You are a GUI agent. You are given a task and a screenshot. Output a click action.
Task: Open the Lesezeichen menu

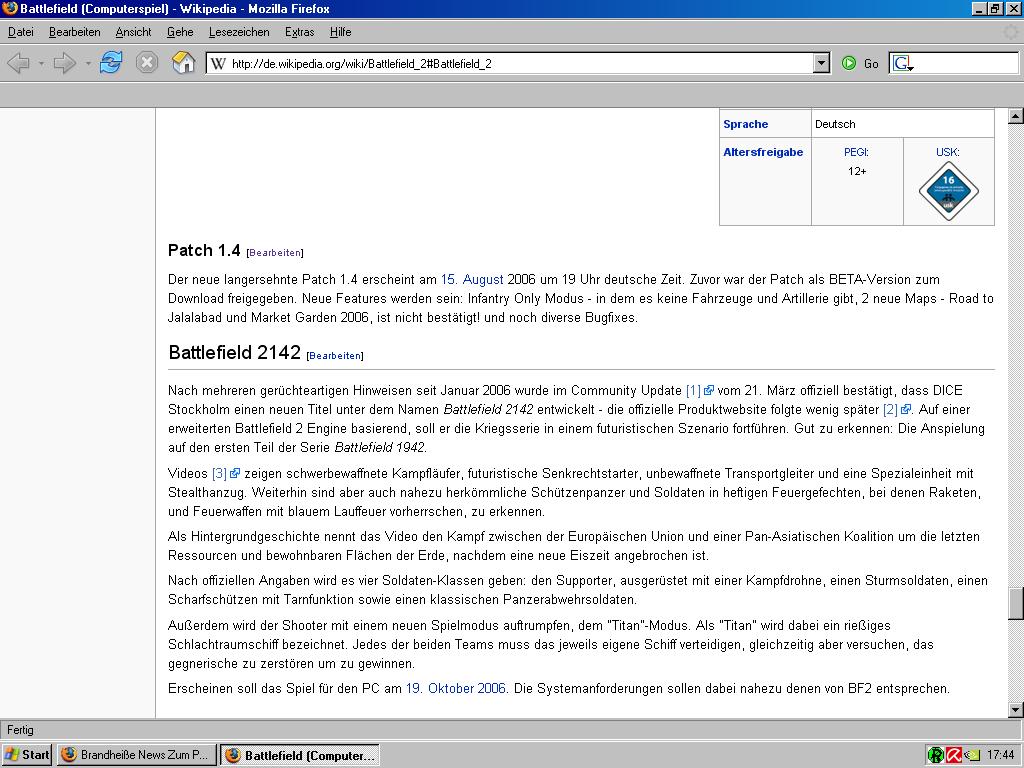click(239, 32)
